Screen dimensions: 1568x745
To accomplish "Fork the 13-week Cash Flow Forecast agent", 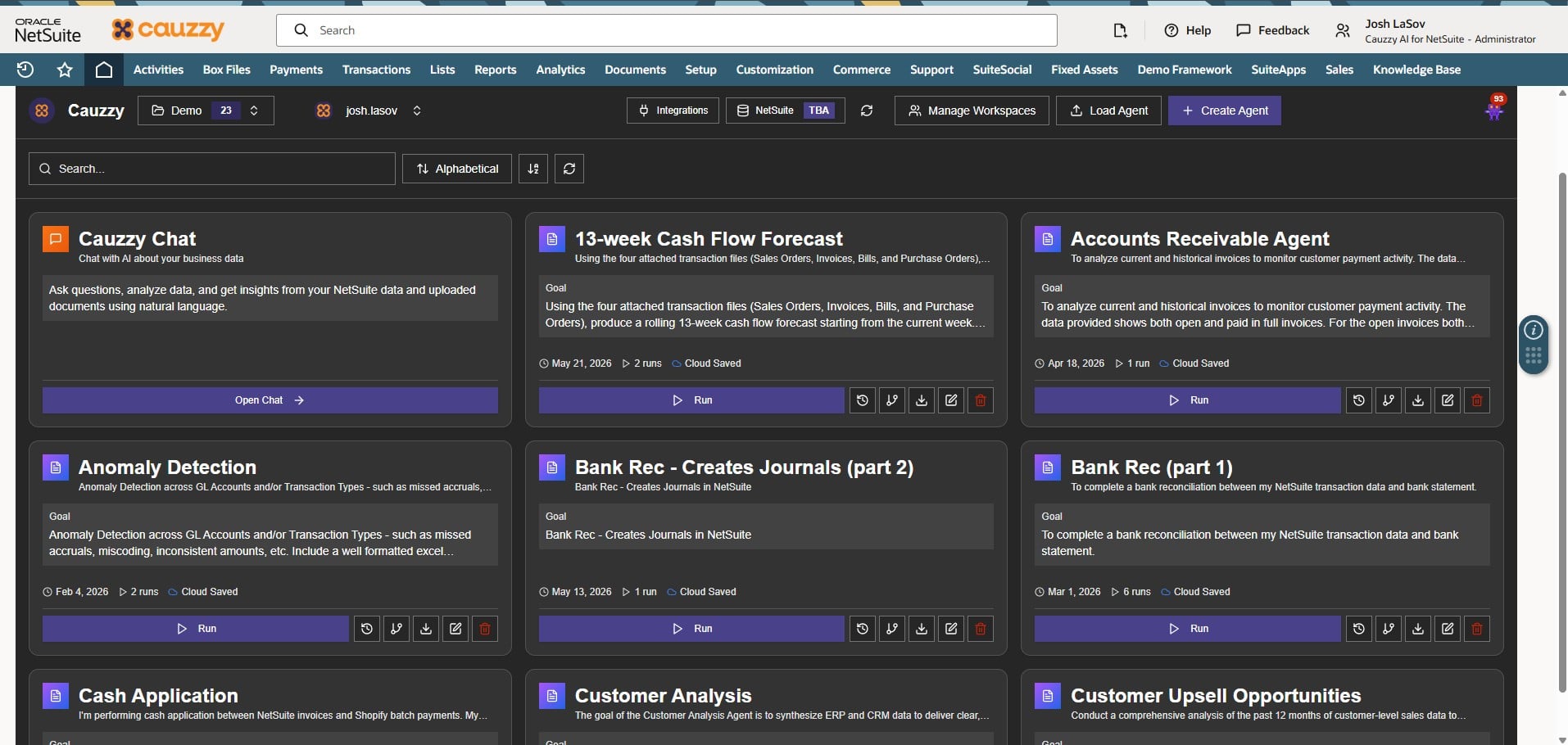I will (892, 400).
